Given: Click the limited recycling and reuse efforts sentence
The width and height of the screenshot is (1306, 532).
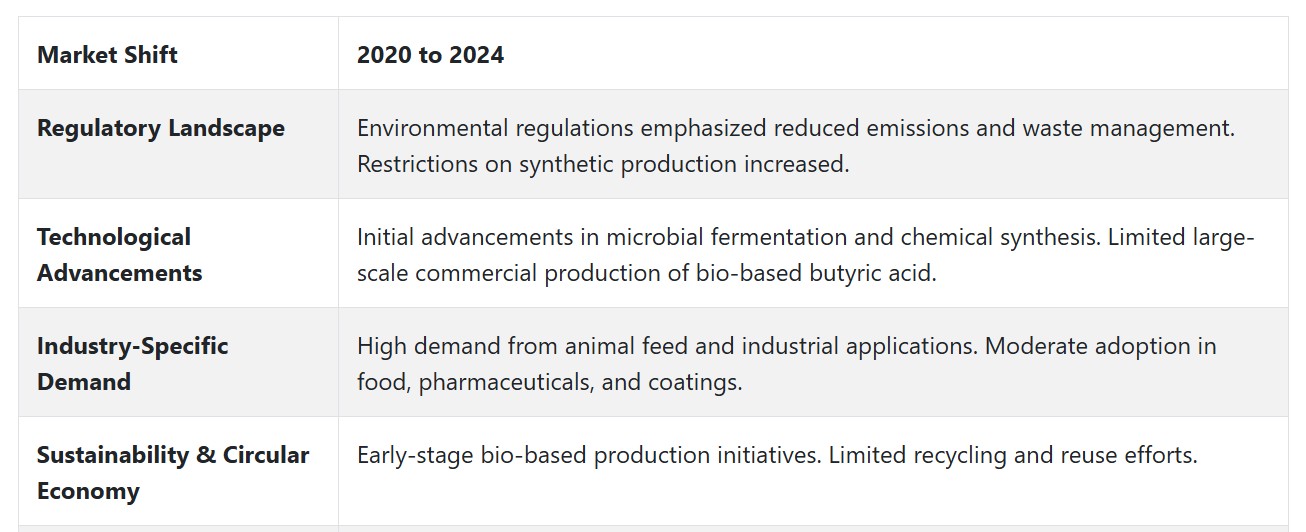Looking at the screenshot, I should (1013, 455).
